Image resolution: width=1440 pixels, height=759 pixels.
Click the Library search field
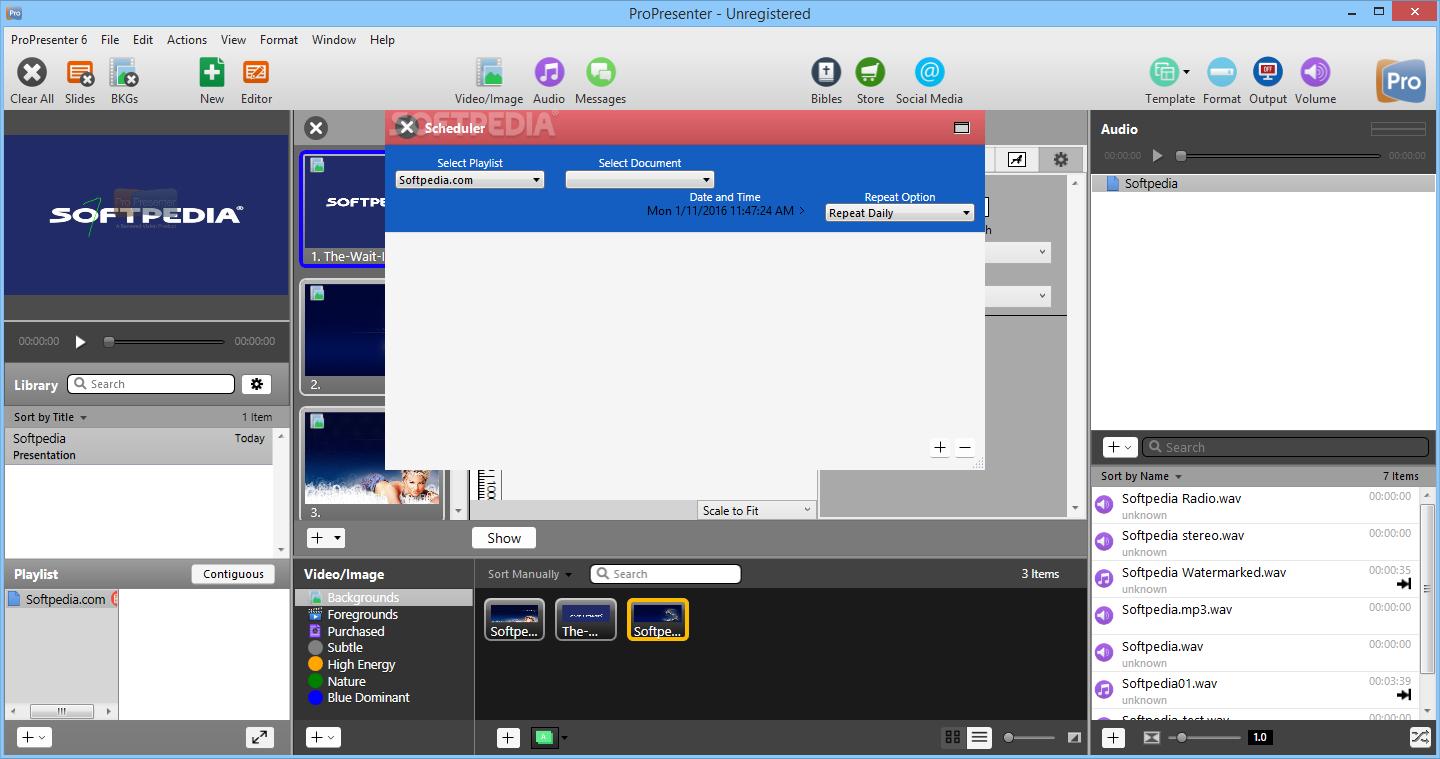[150, 384]
